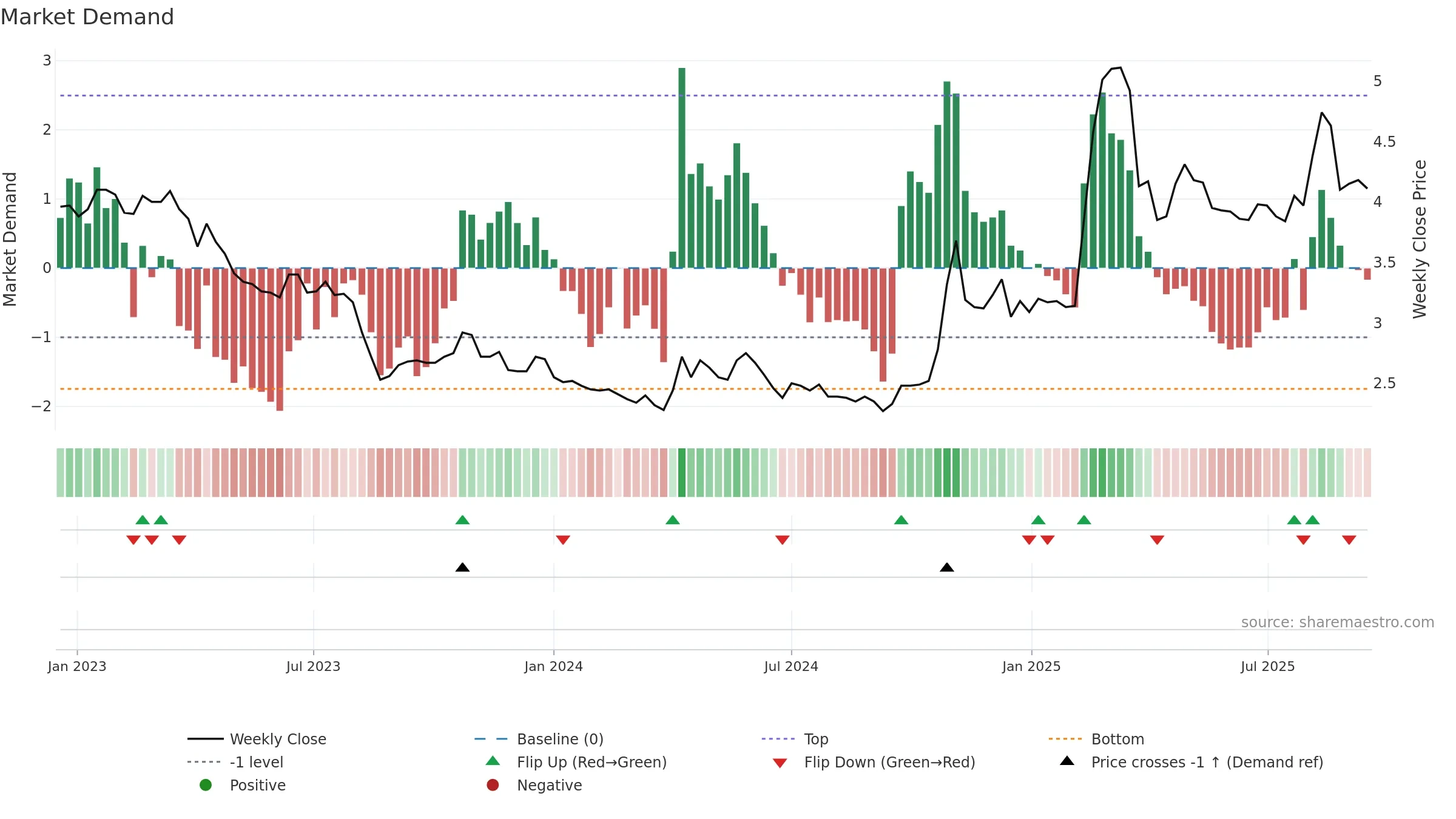
Task: Click the Market Demand y-axis title
Action: [x=10, y=239]
